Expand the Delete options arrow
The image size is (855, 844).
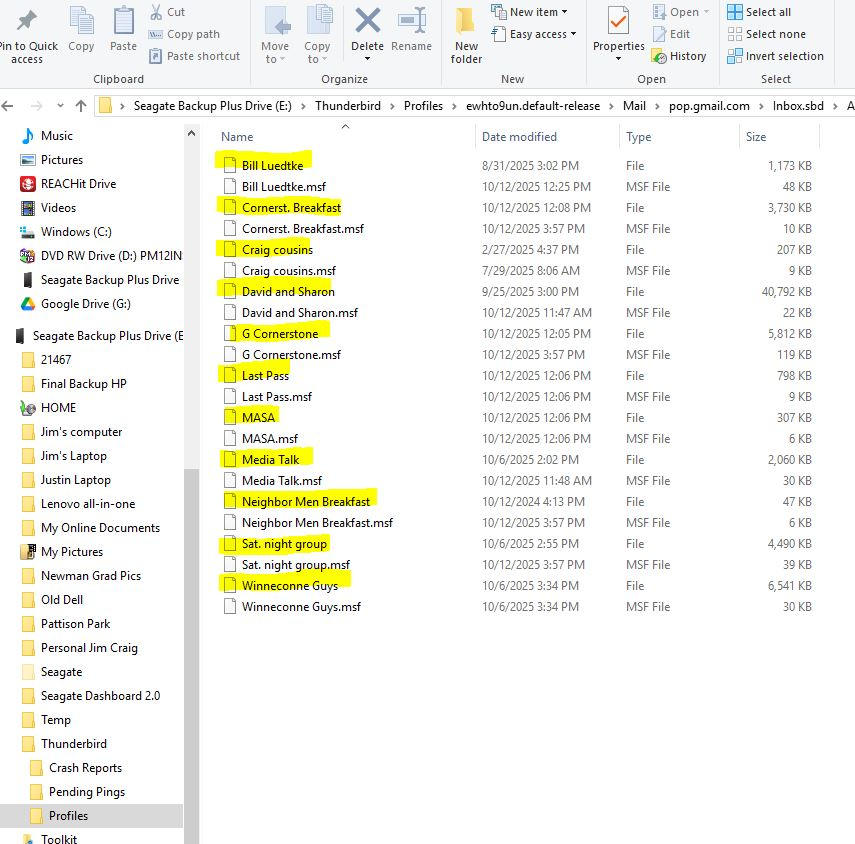click(x=367, y=58)
